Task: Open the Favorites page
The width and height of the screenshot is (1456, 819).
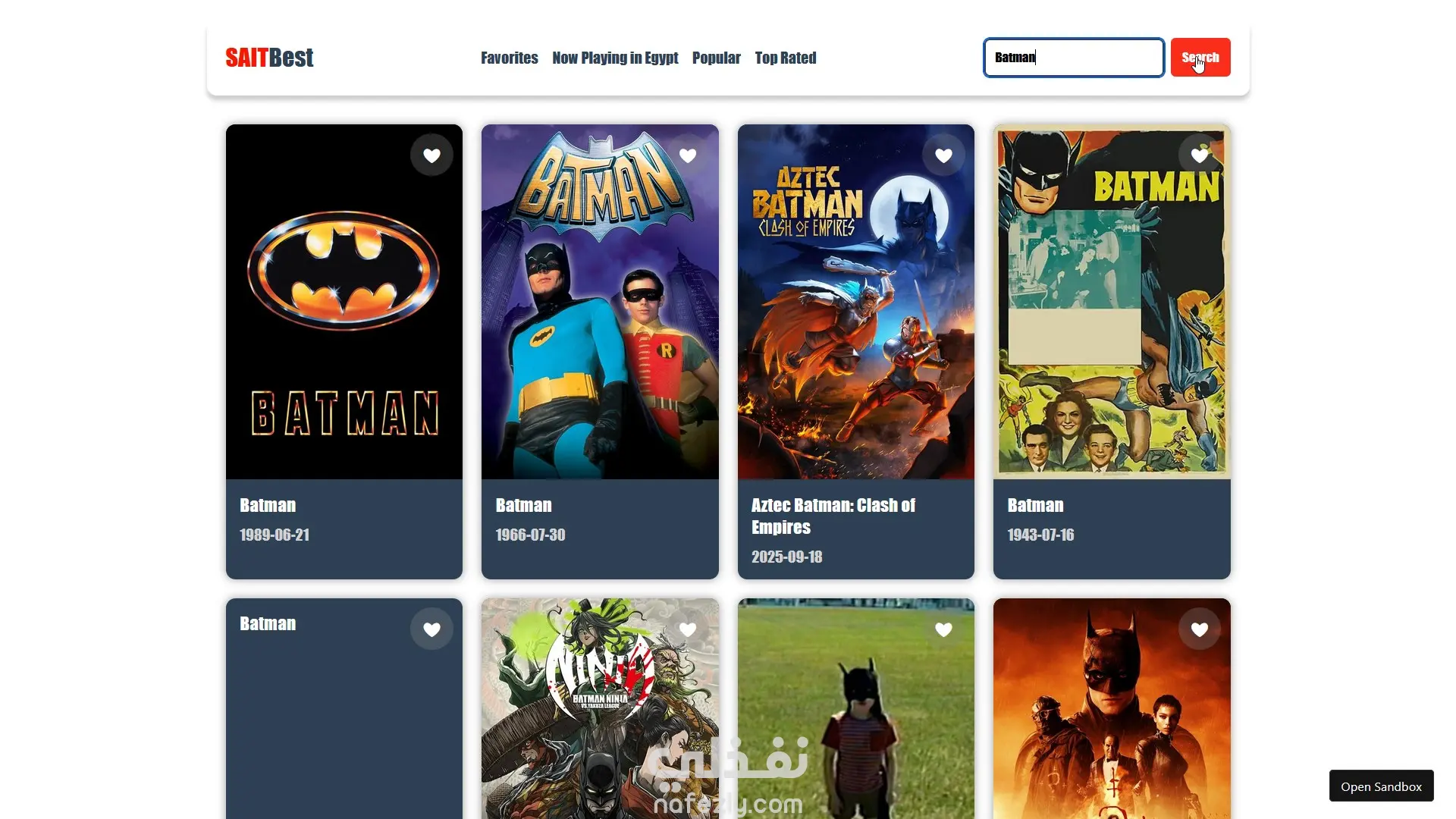Action: click(509, 58)
